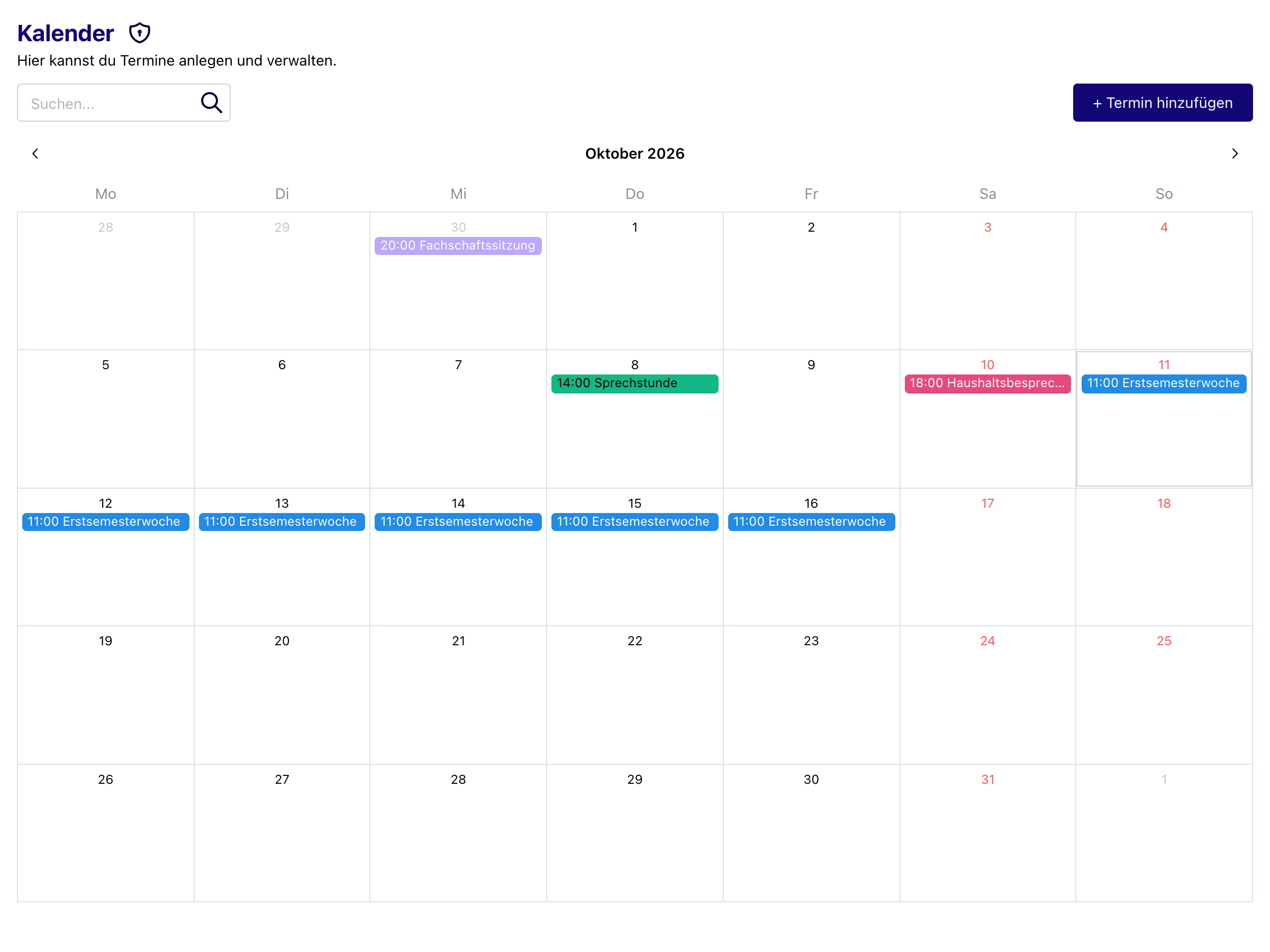
Task: Select Saturday day 24
Action: pyautogui.click(x=987, y=695)
